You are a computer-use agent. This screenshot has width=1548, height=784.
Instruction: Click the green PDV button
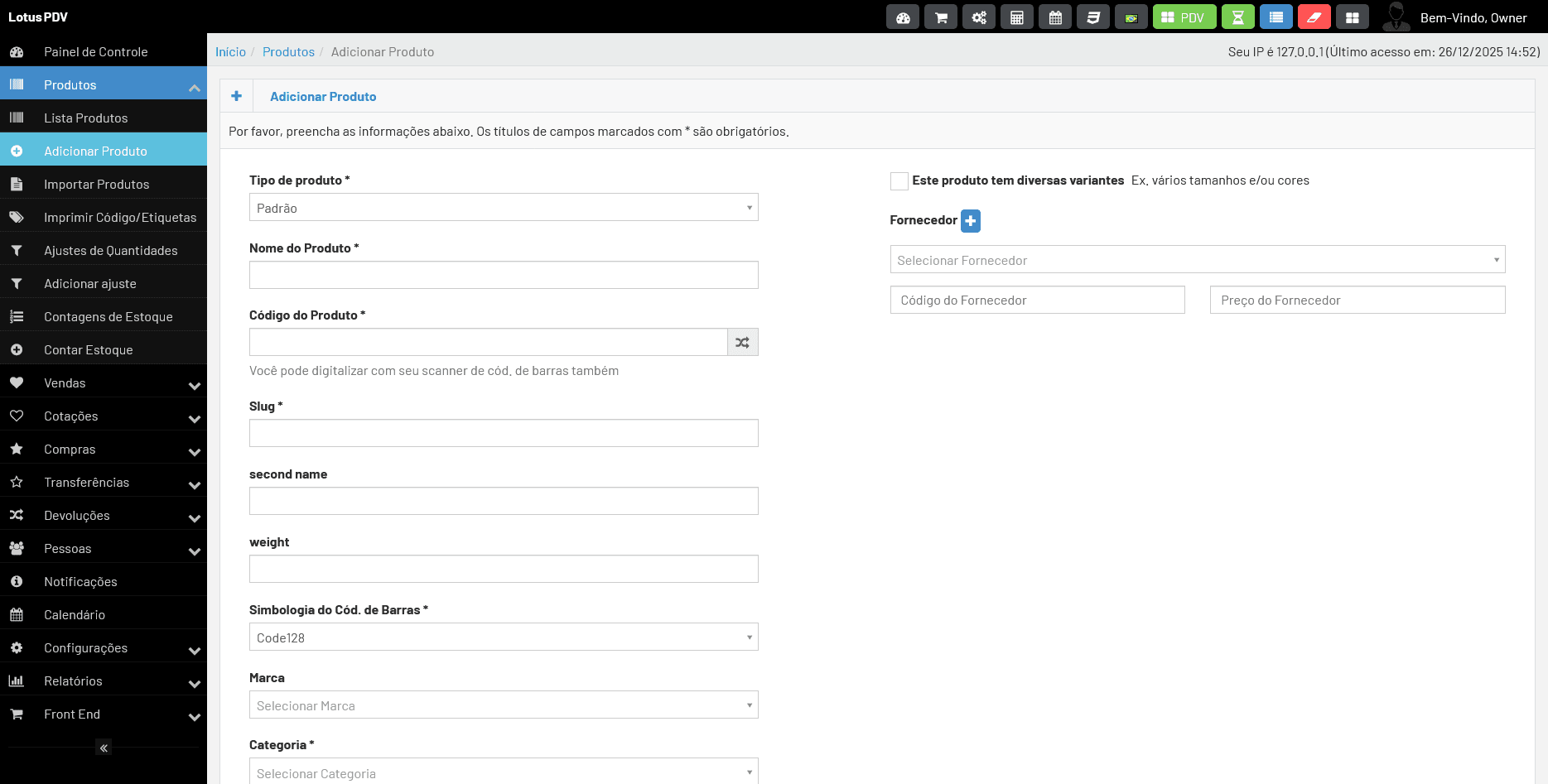click(1184, 17)
